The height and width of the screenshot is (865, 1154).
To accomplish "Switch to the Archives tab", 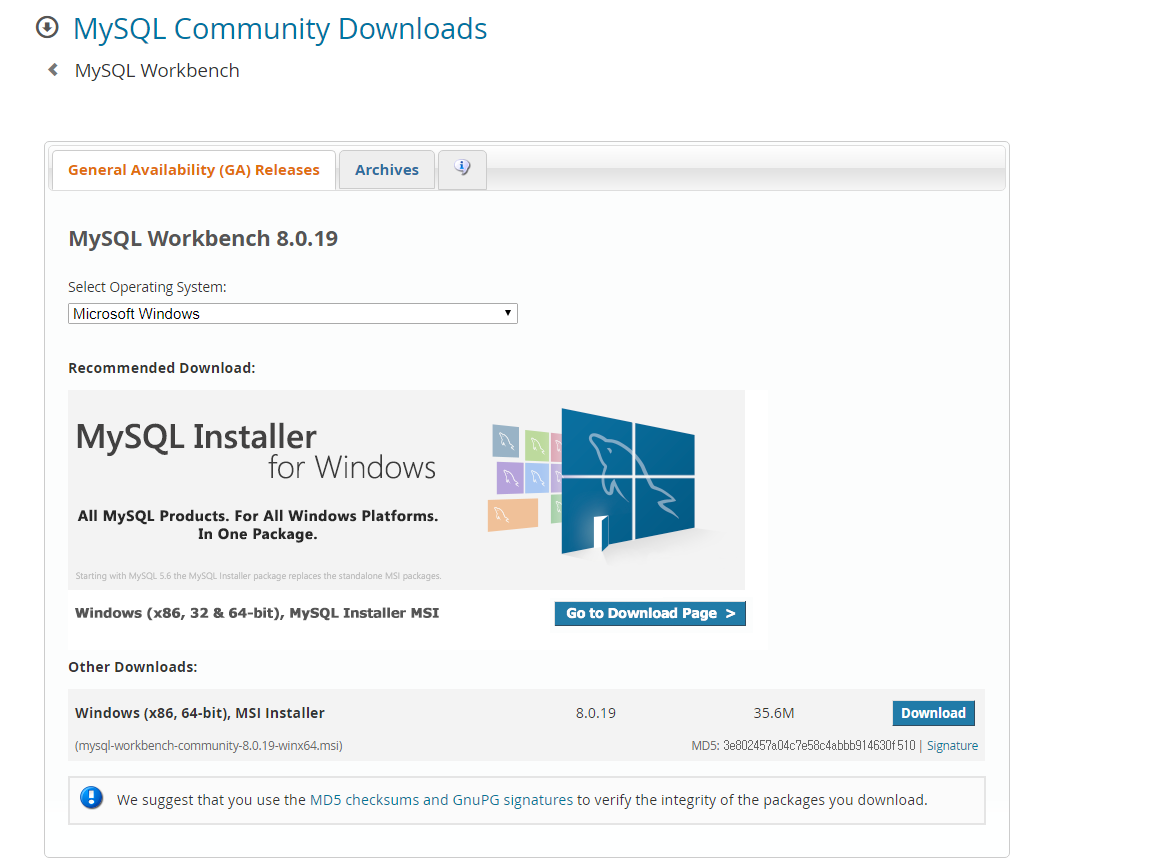I will (386, 170).
